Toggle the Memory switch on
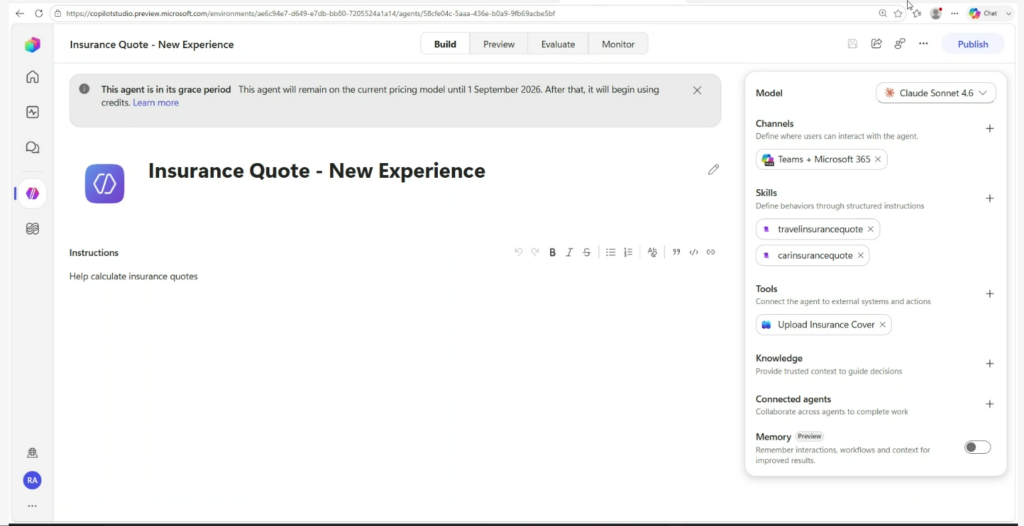This screenshot has width=1024, height=526. click(977, 447)
